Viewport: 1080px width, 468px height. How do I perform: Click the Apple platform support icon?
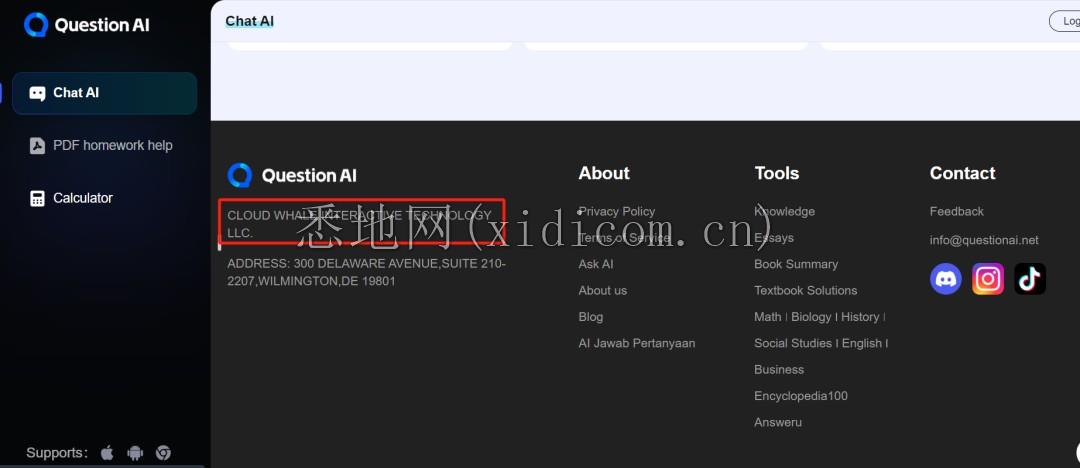point(107,453)
